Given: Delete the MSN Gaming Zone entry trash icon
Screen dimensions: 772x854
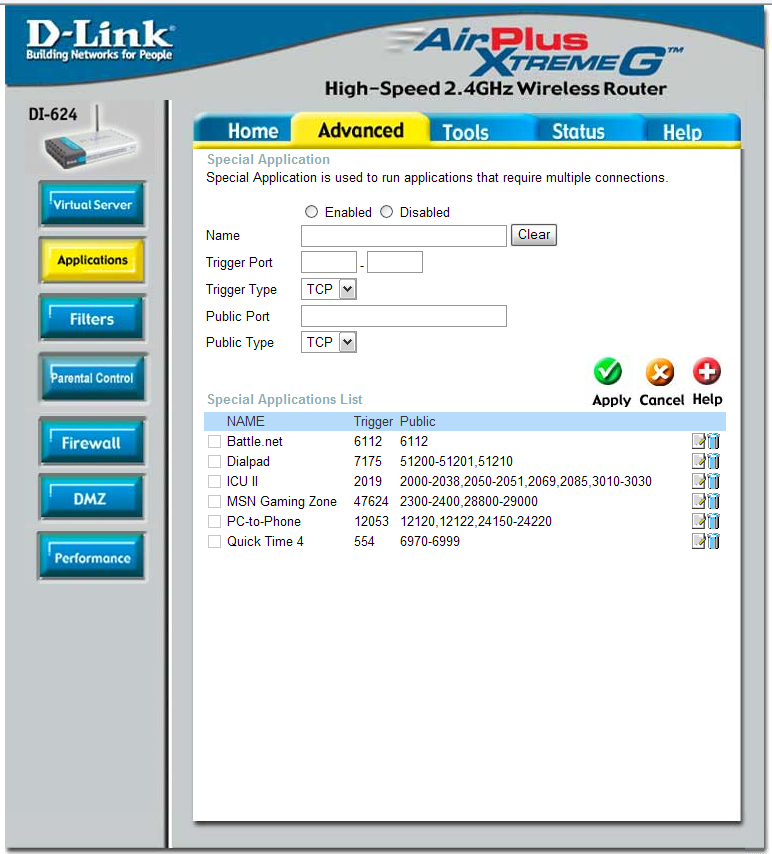Looking at the screenshot, I should pyautogui.click(x=713, y=501).
